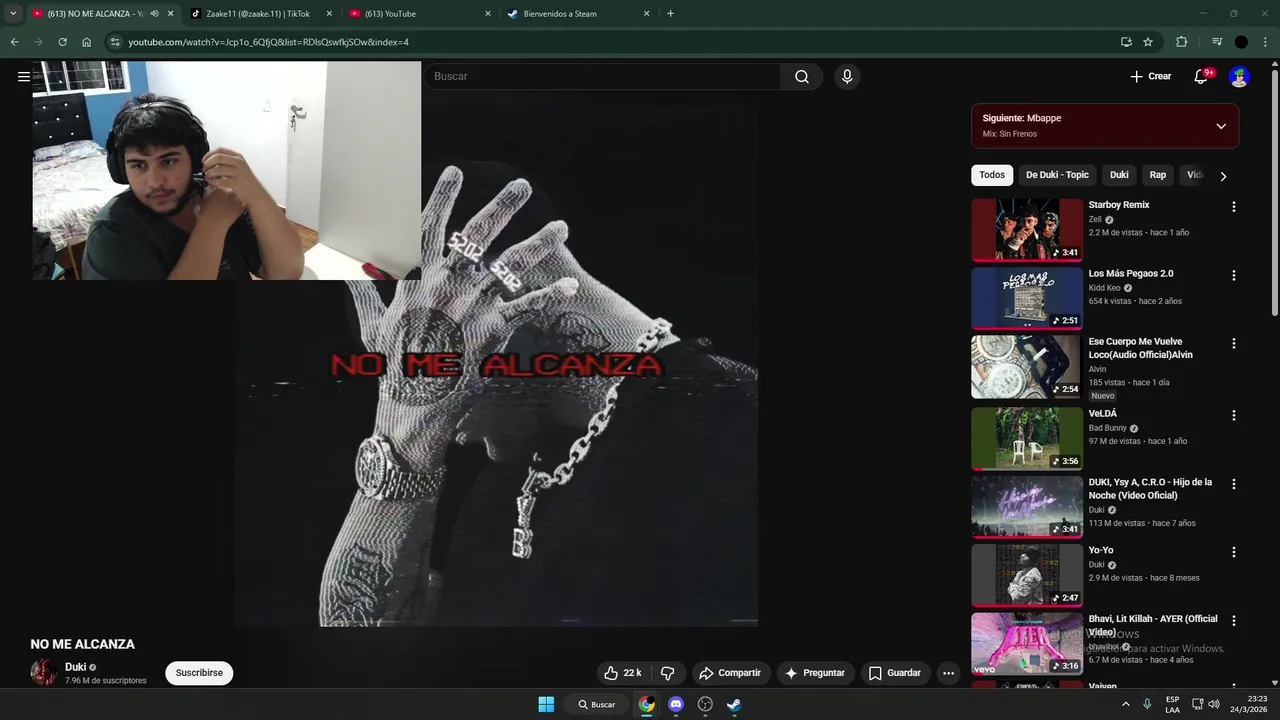This screenshot has width=1280, height=720.
Task: Open more actions ellipsis below video
Action: (949, 673)
